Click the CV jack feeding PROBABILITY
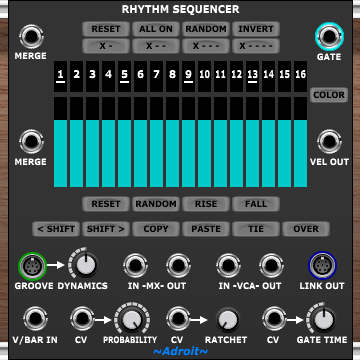This screenshot has width=360, height=360. click(82, 319)
